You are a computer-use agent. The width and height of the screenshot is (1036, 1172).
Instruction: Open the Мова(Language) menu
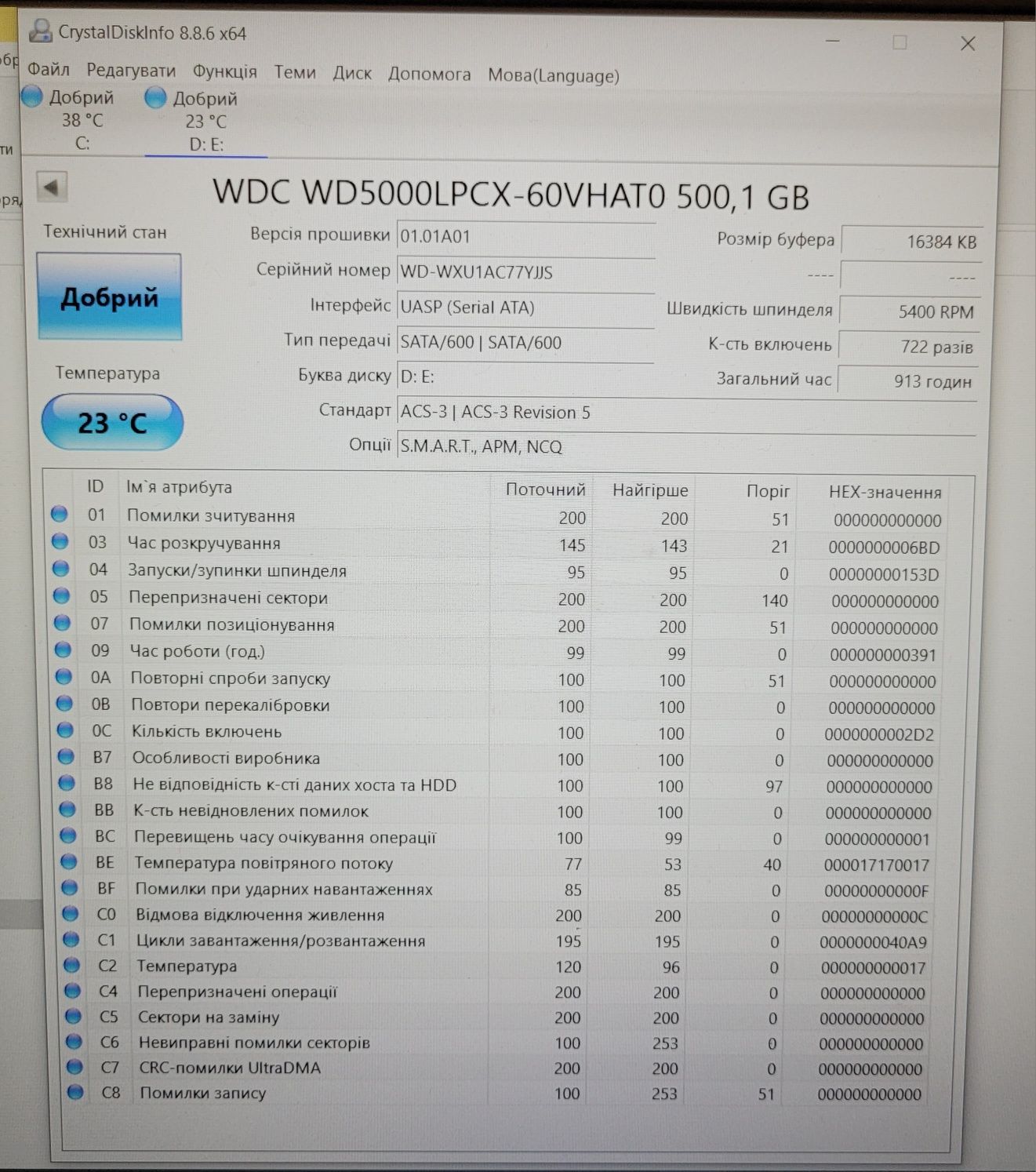554,76
